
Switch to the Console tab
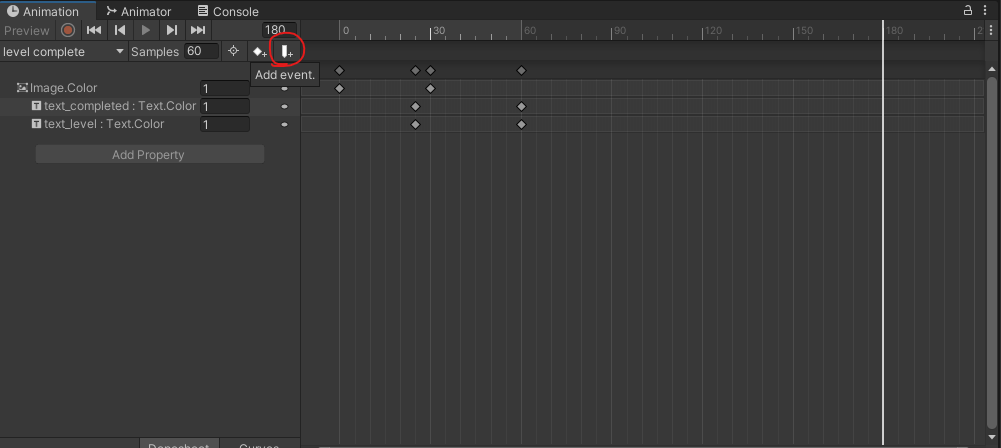[228, 11]
